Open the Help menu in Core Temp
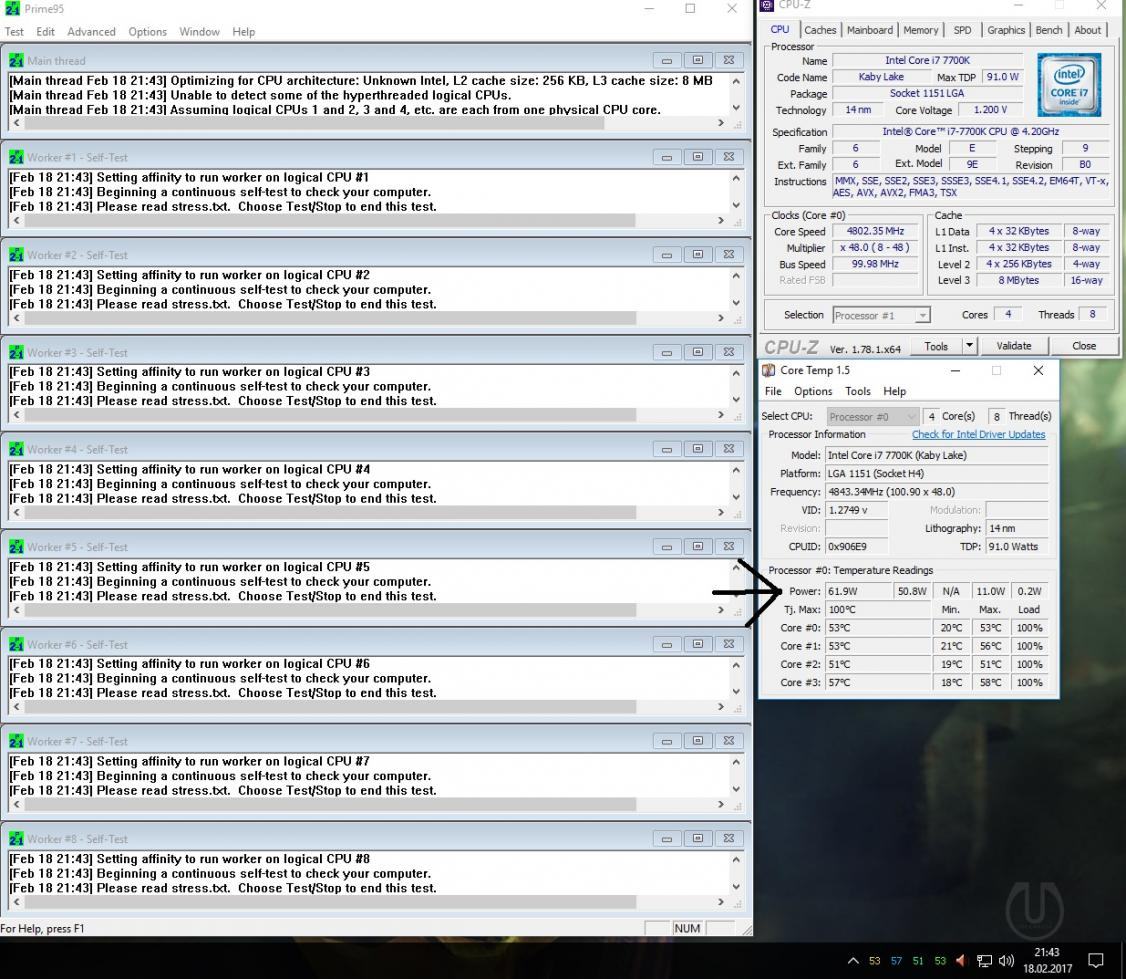Viewport: 1126px width, 979px height. 894,391
